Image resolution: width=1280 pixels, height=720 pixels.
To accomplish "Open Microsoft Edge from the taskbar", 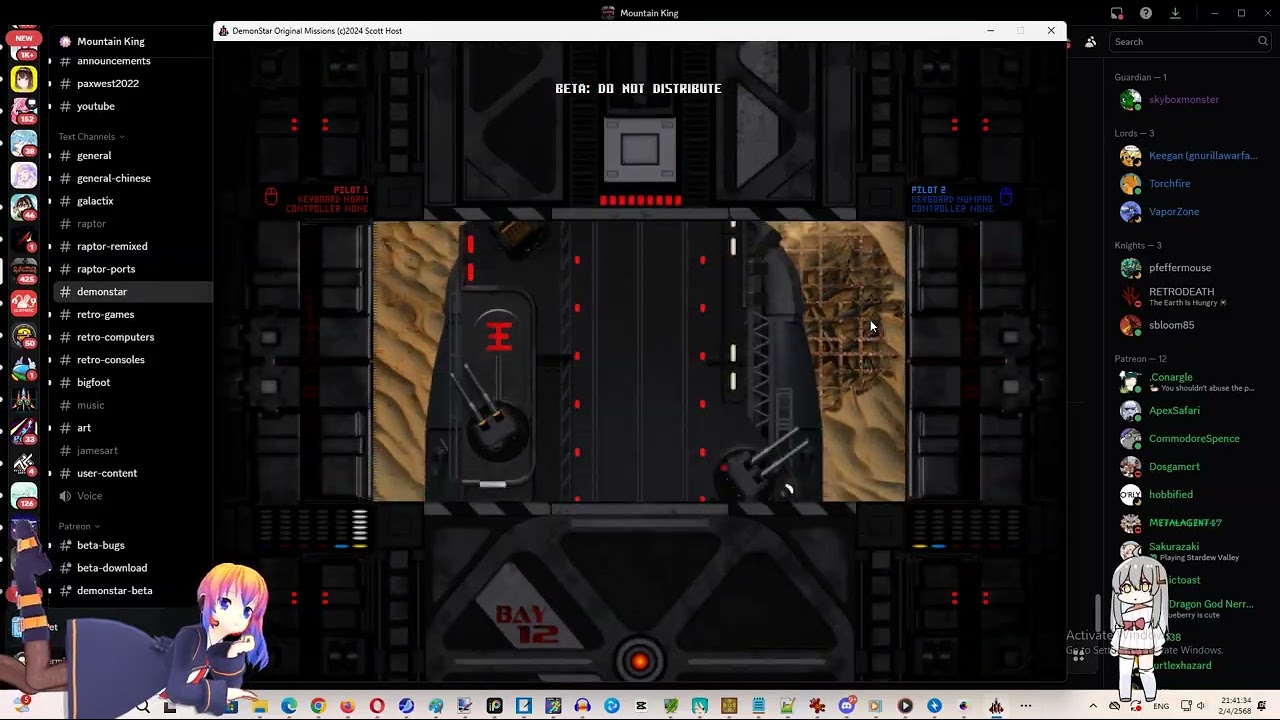I will tap(288, 706).
